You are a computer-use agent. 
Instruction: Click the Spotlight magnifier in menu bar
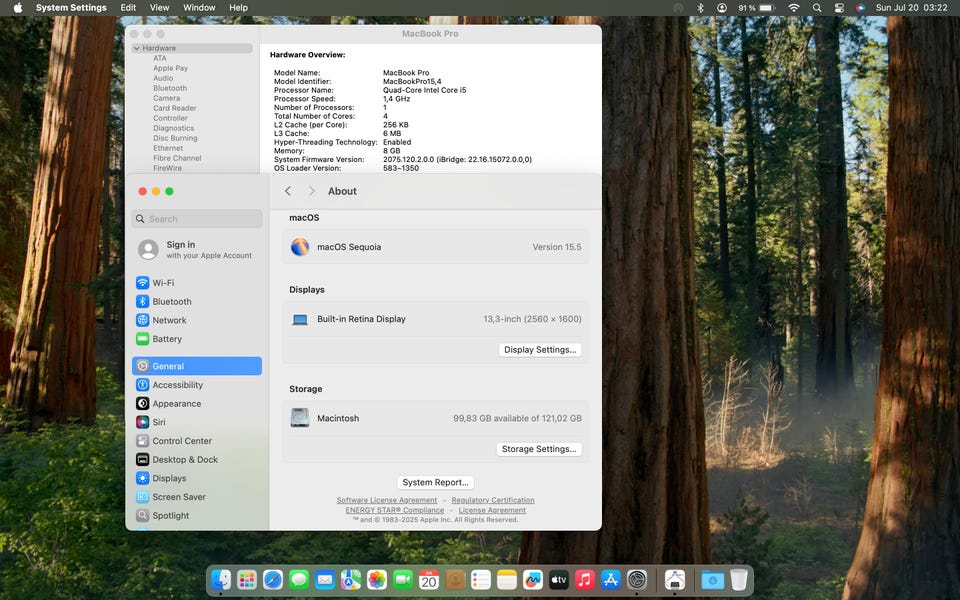tap(818, 8)
